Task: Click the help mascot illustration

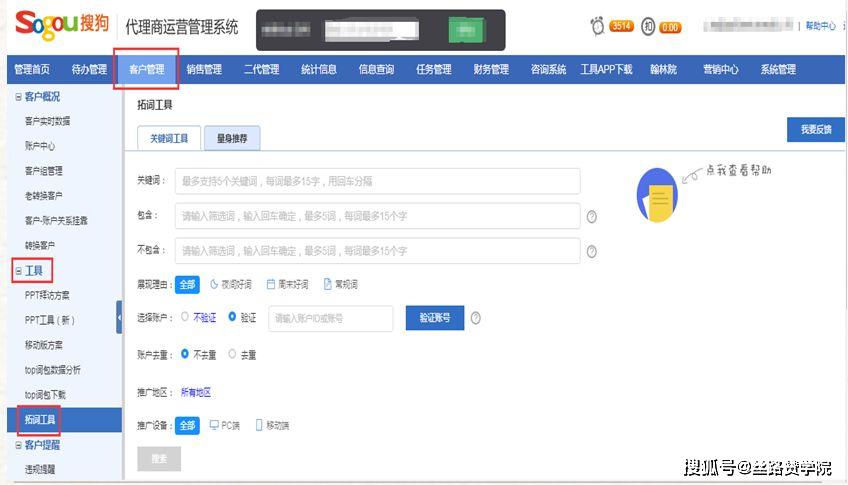Action: coord(657,195)
